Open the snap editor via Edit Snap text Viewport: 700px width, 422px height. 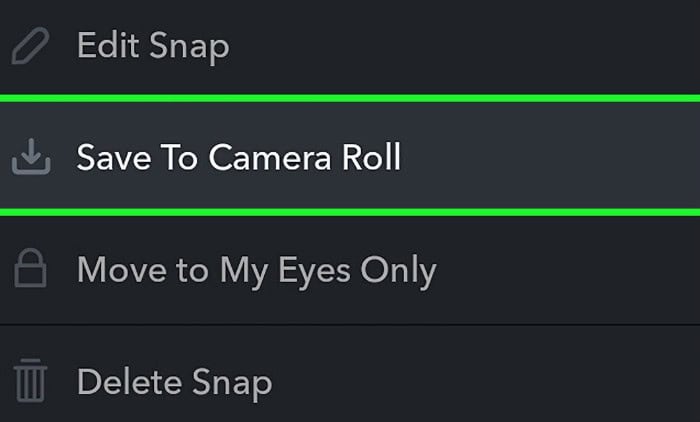point(153,46)
